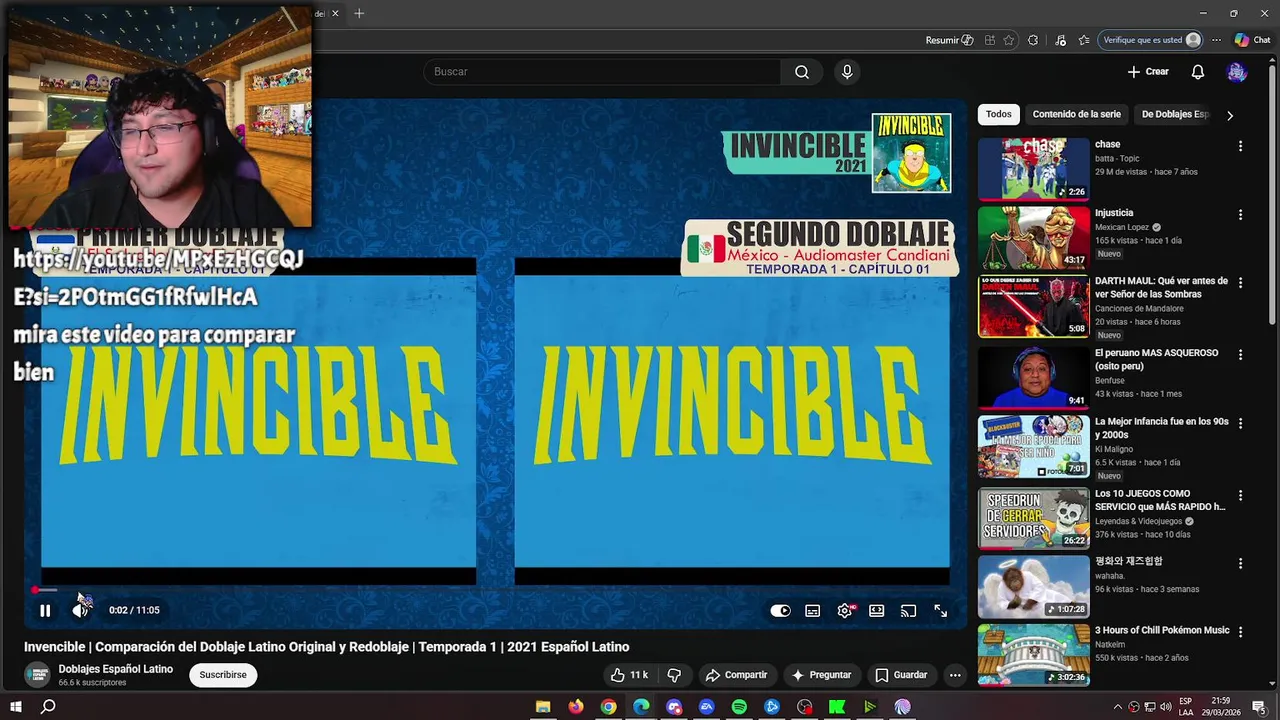1280x720 pixels.
Task: Open options for DARTH MAUL video
Action: pyautogui.click(x=1240, y=283)
